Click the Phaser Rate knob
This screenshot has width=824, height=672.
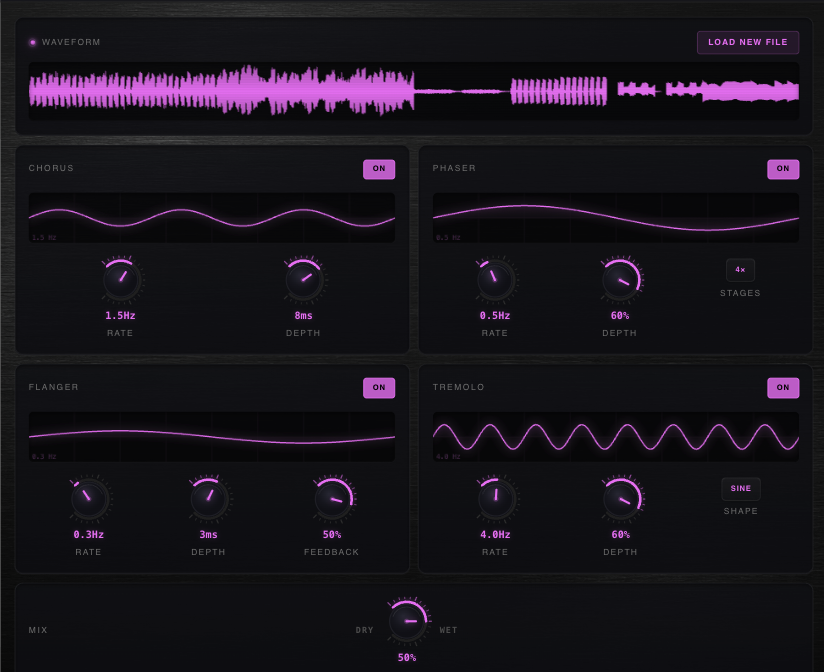tap(495, 279)
